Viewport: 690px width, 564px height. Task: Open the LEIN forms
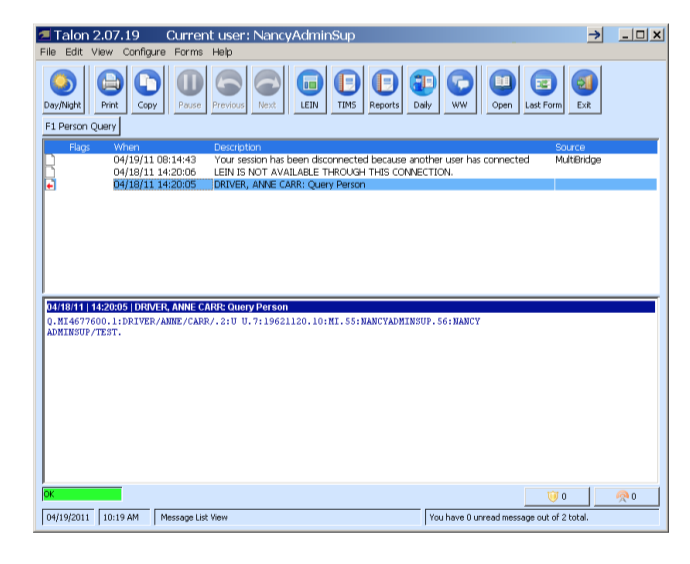pyautogui.click(x=310, y=90)
